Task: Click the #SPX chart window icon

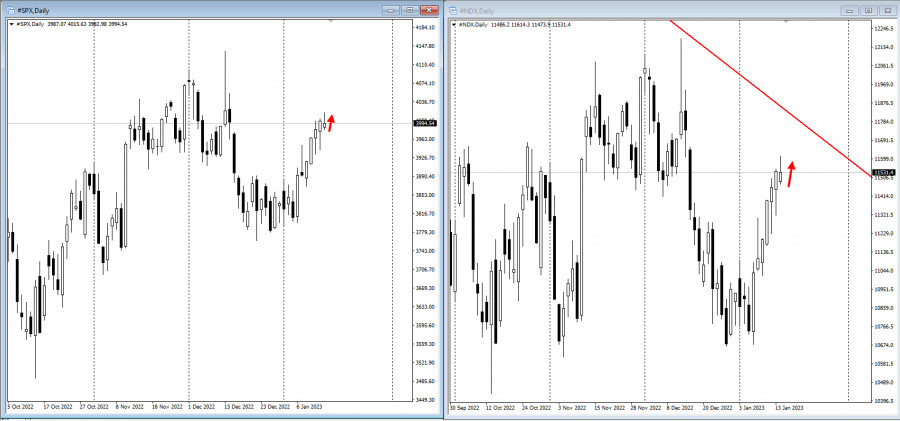Action: coord(10,9)
